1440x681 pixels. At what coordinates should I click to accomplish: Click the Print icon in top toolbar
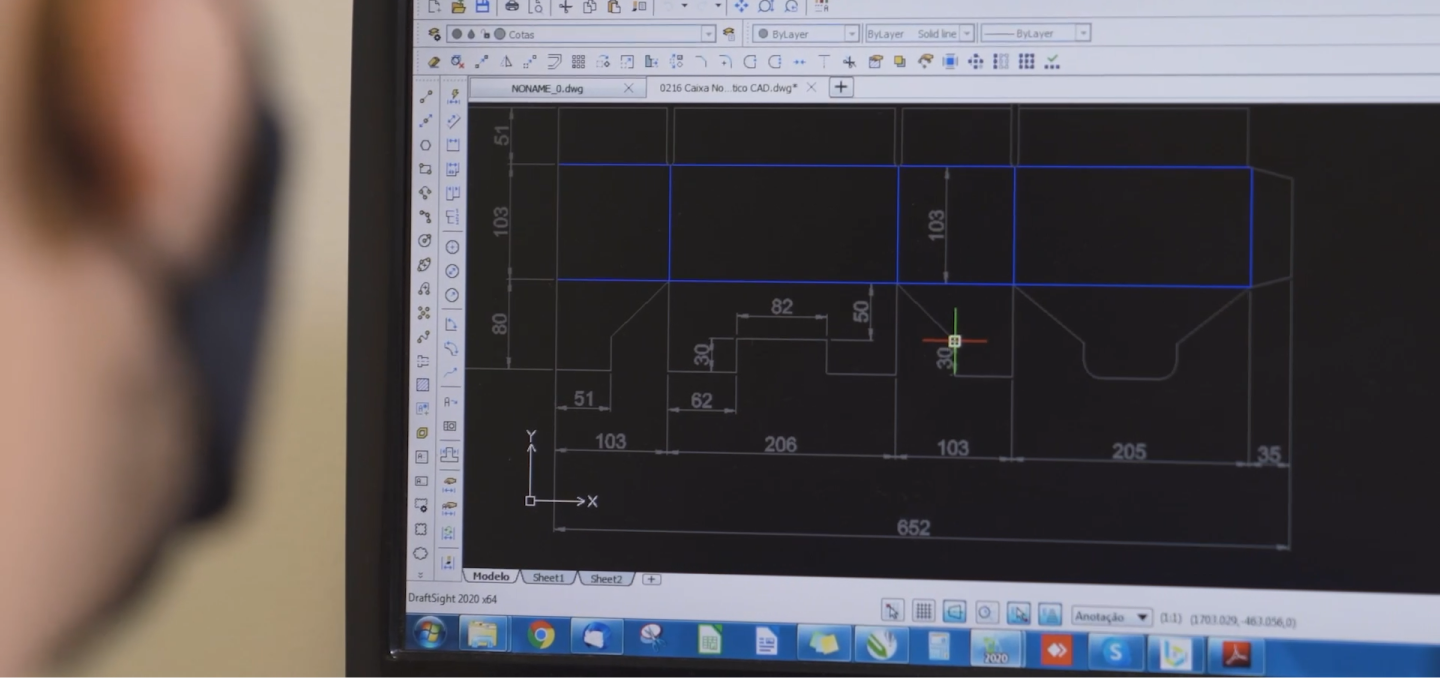[512, 6]
